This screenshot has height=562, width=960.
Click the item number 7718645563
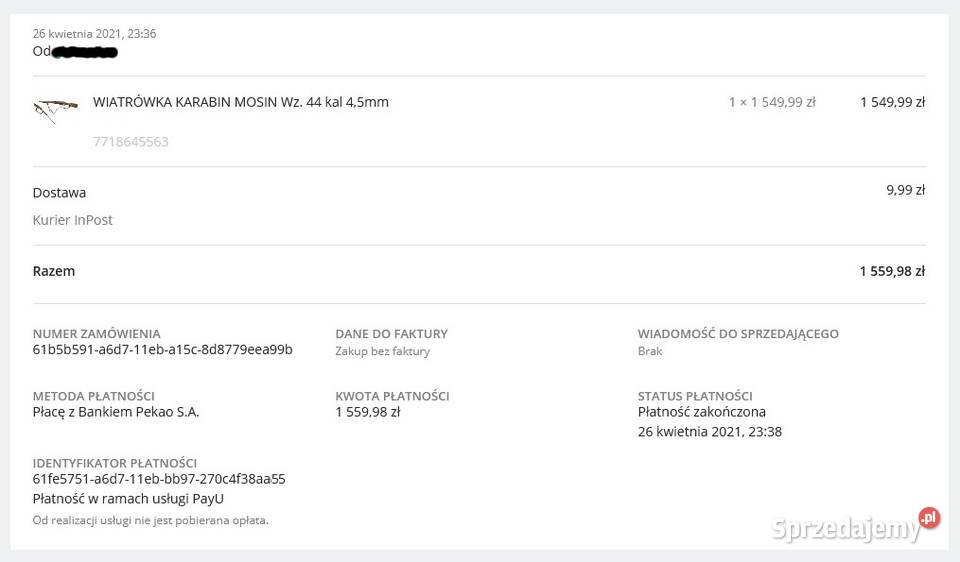point(131,142)
